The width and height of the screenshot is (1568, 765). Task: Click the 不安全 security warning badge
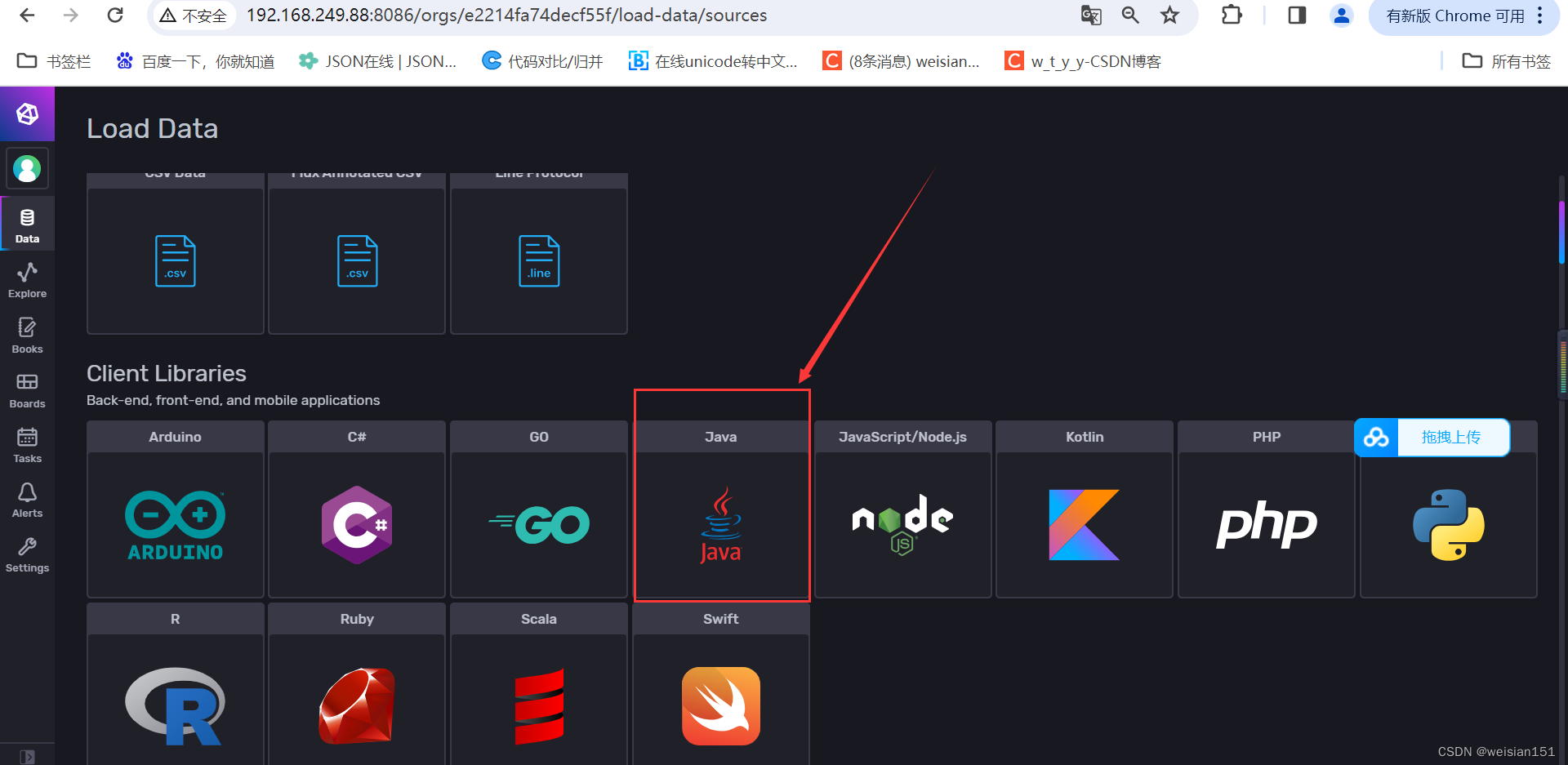tap(194, 16)
